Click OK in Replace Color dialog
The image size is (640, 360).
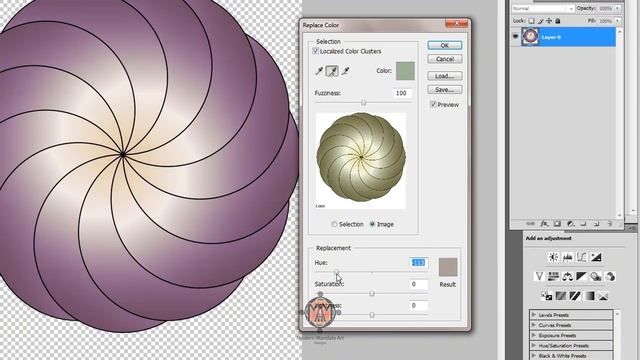point(445,45)
